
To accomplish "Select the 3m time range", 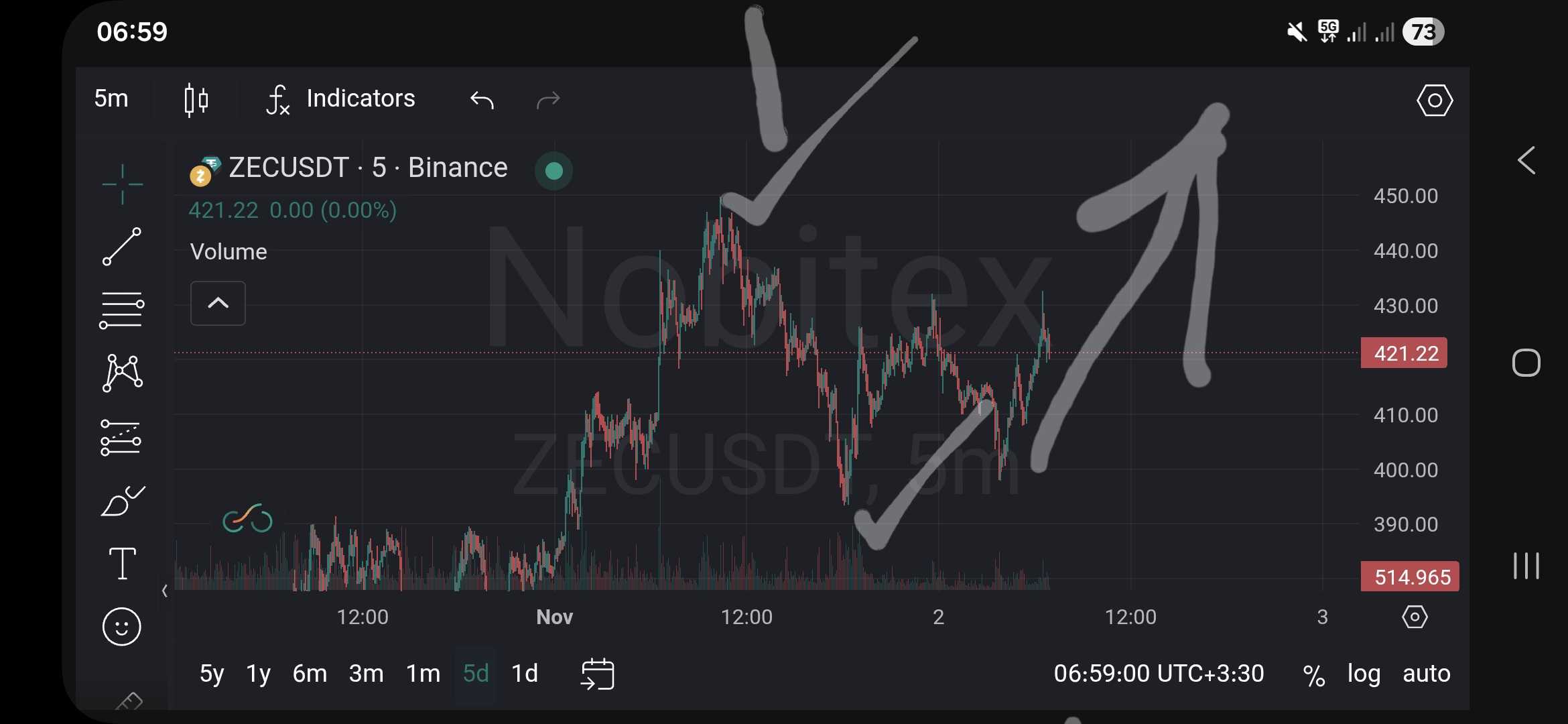I will tap(366, 674).
